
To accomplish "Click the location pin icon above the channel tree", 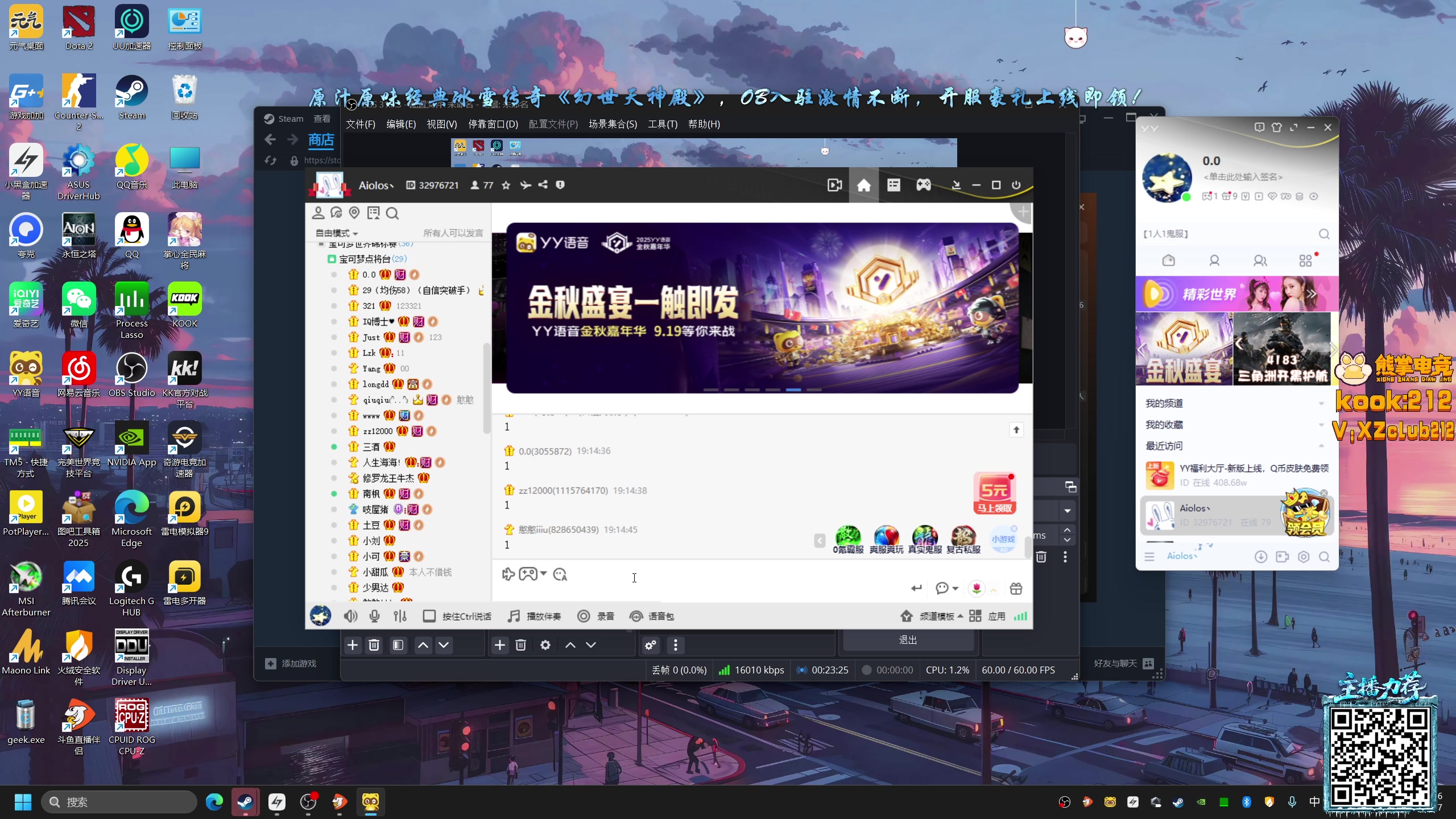I will [x=354, y=213].
